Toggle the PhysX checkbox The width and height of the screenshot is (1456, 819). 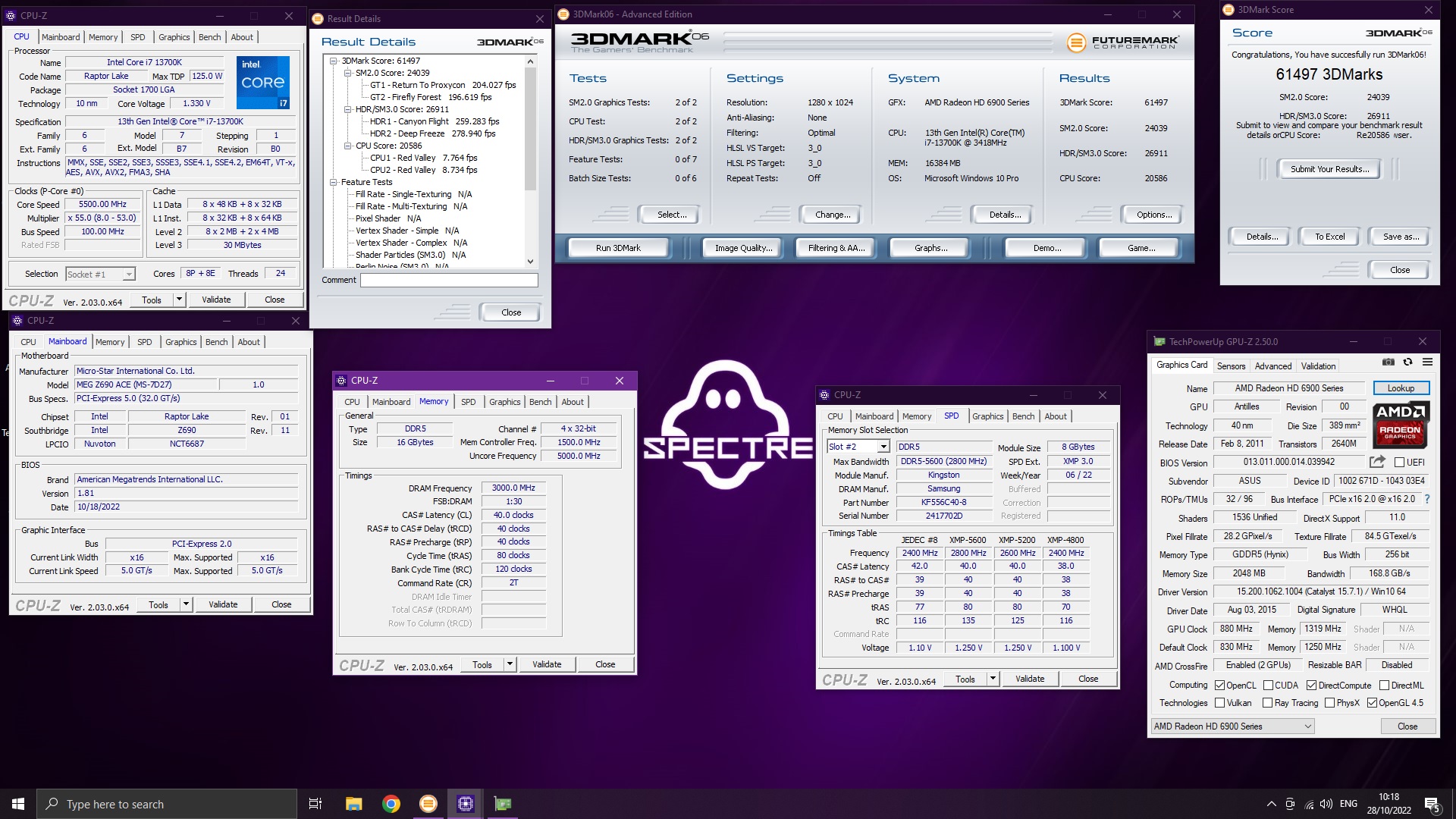pyautogui.click(x=1329, y=703)
